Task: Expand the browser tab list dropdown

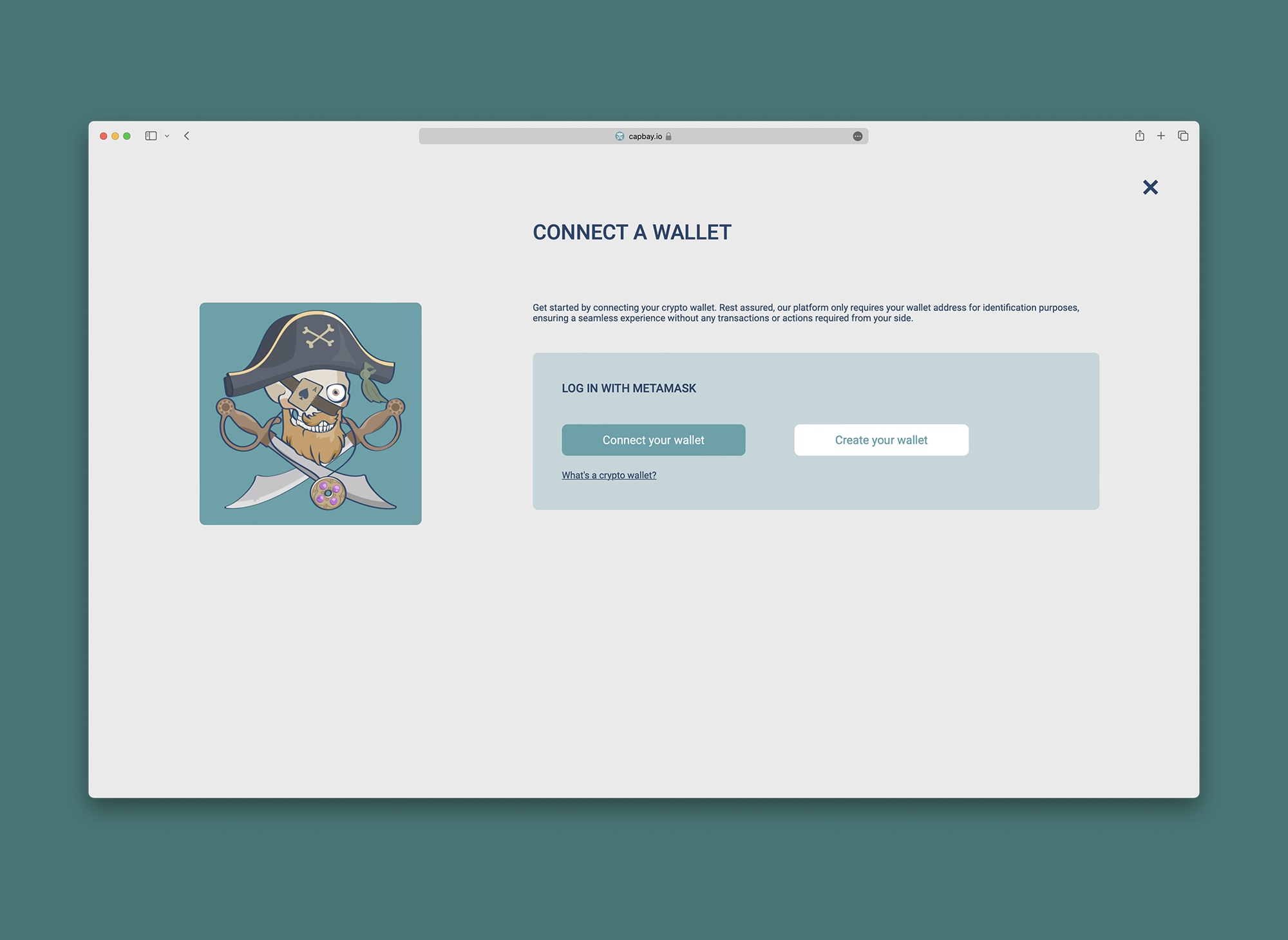Action: [x=166, y=135]
